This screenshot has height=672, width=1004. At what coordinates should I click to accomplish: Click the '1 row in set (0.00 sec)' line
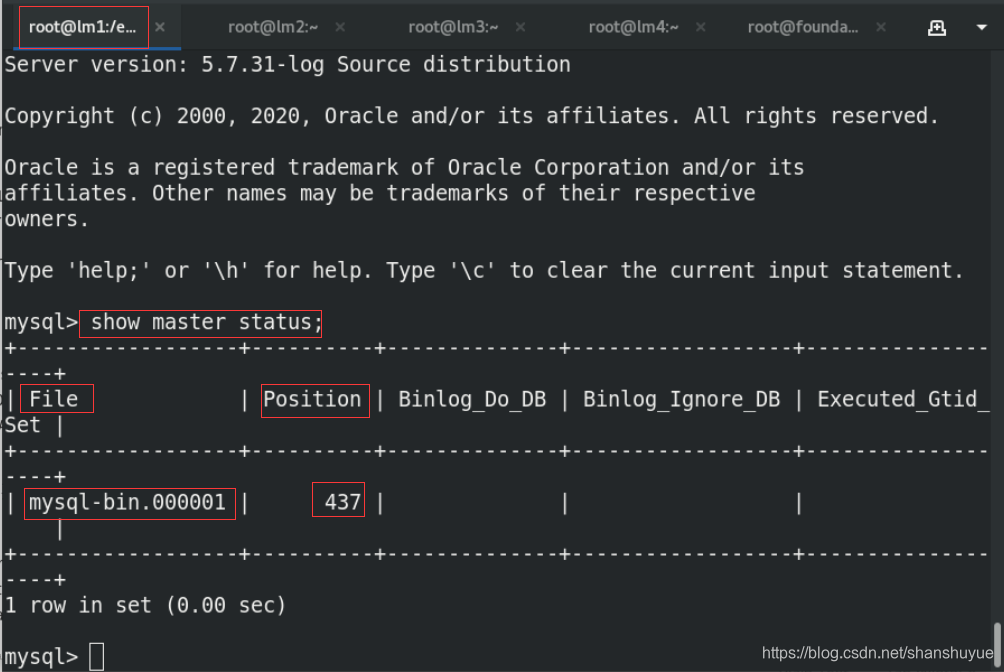click(x=145, y=605)
